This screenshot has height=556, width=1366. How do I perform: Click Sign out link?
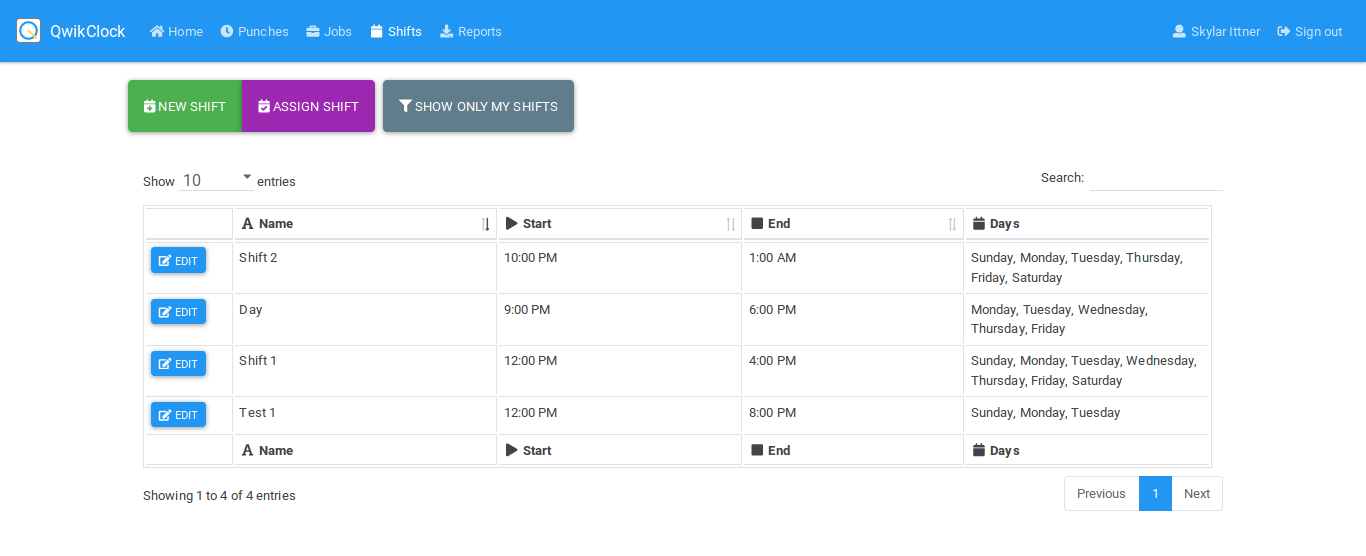[1310, 31]
